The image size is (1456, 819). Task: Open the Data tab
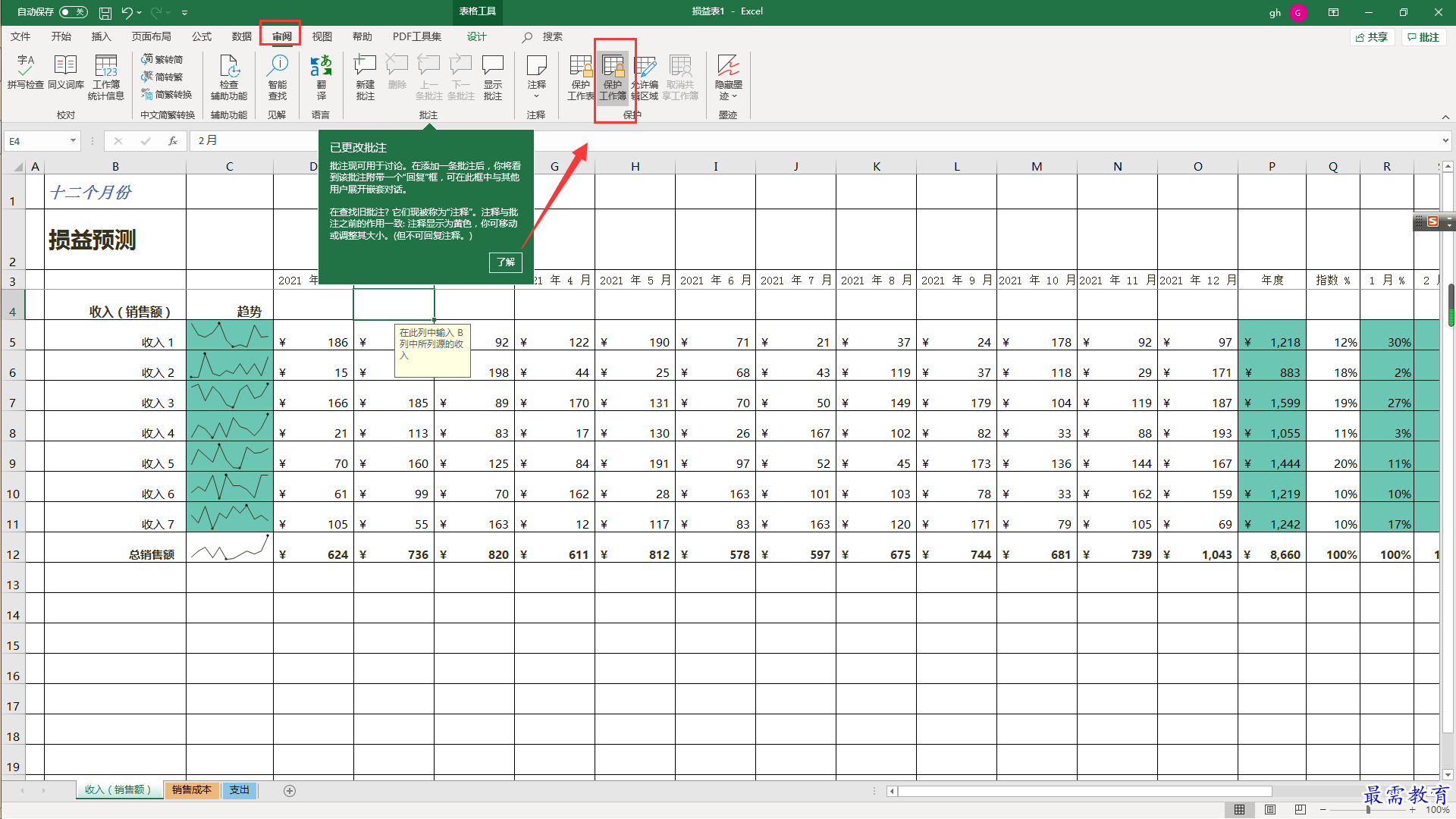coord(242,36)
